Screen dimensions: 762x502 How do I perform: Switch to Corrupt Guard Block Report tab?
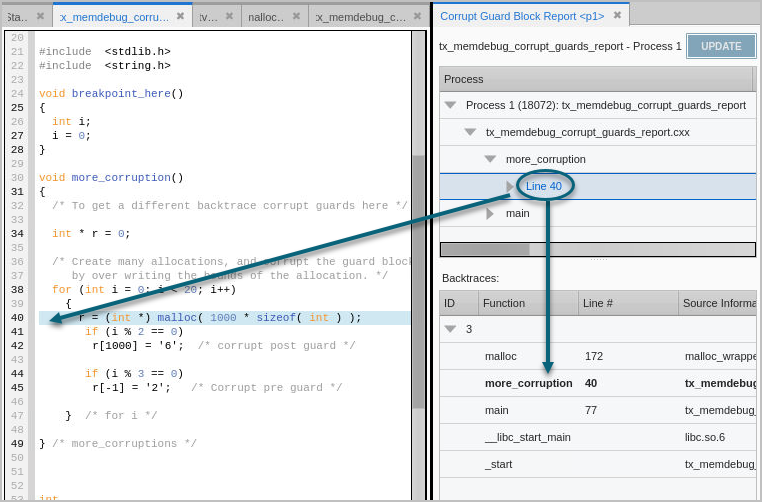(x=522, y=16)
